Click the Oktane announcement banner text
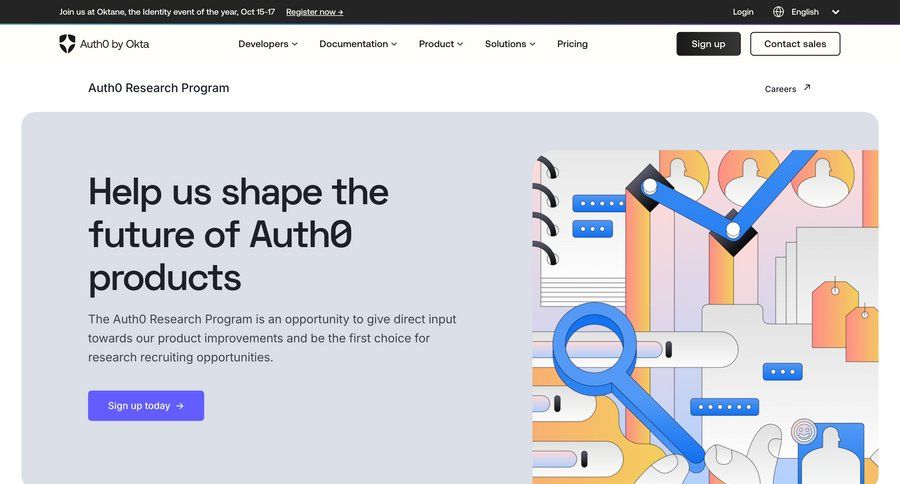Image resolution: width=900 pixels, height=484 pixels. pos(167,12)
